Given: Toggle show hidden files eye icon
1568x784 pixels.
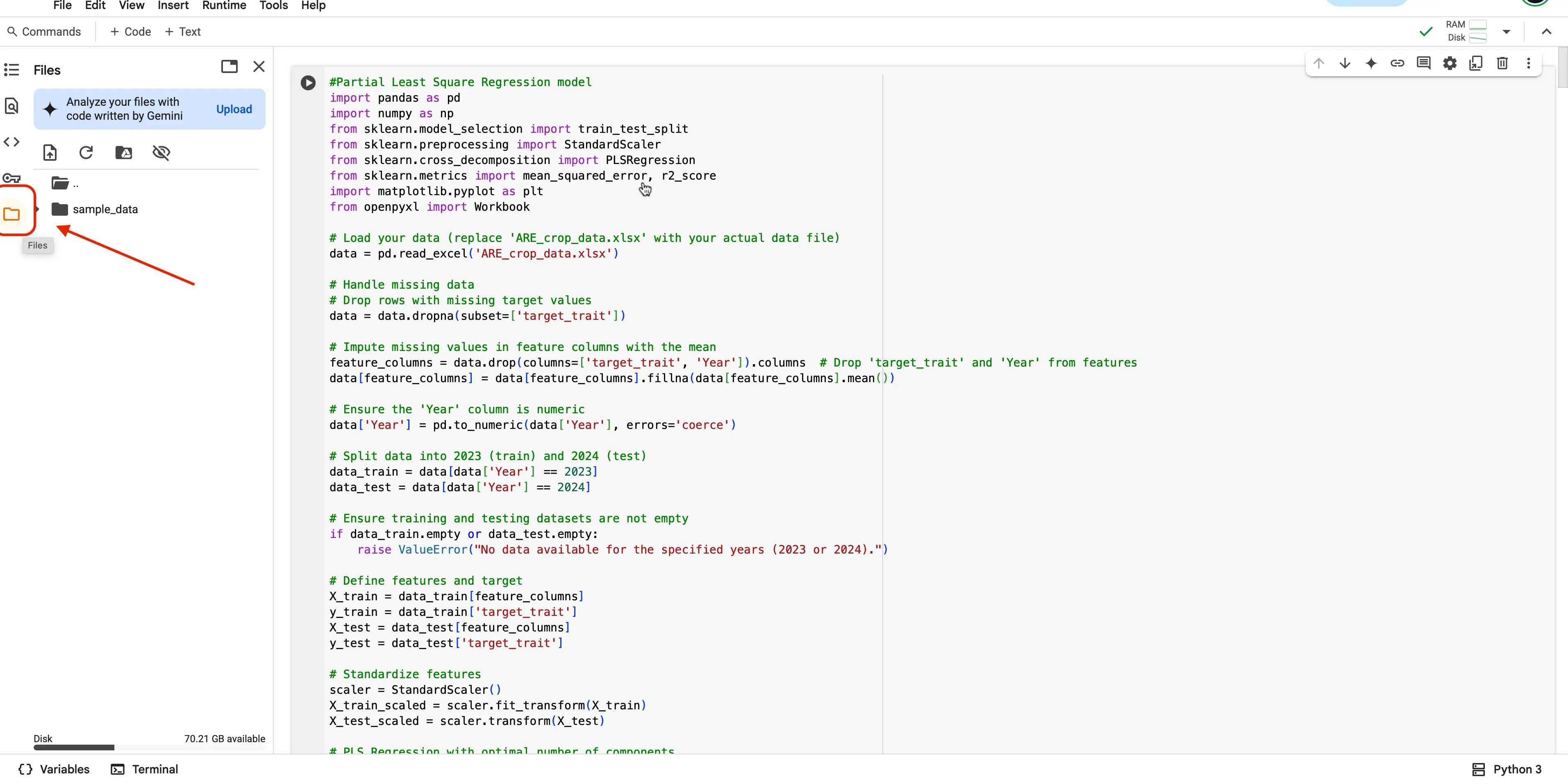Looking at the screenshot, I should (x=161, y=152).
